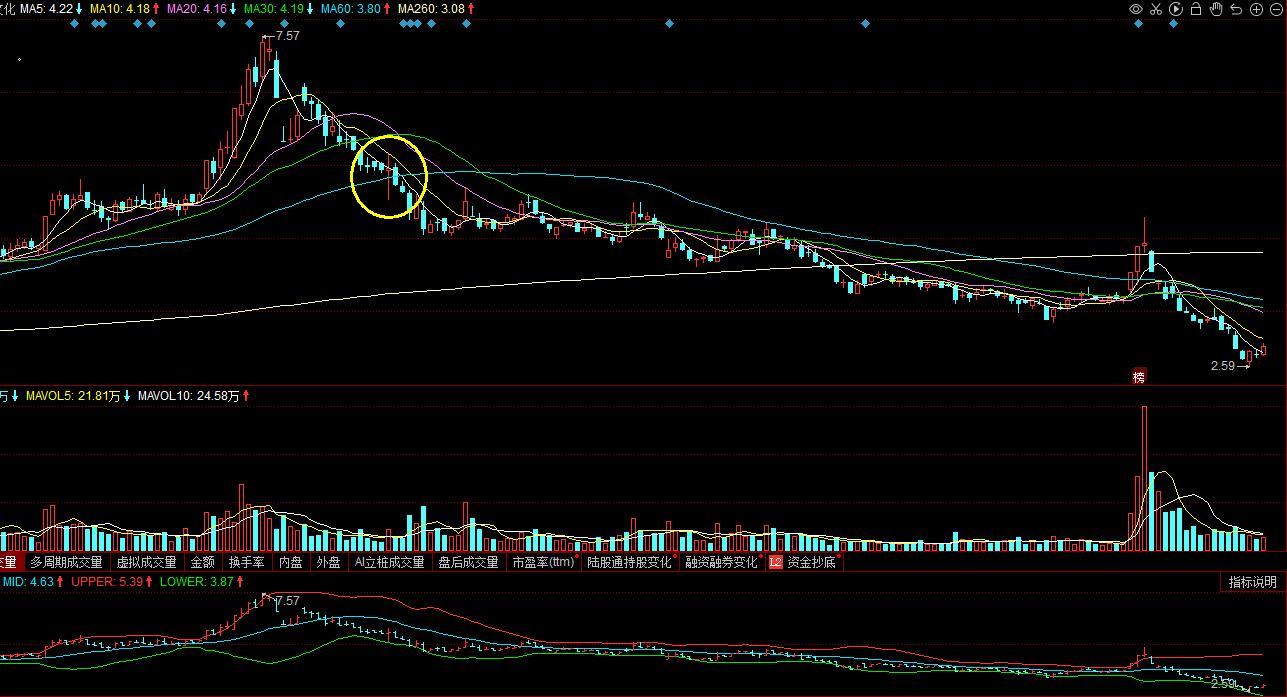Open the diamond info marker below the replay icon
The height and width of the screenshot is (697, 1287).
click(1174, 23)
